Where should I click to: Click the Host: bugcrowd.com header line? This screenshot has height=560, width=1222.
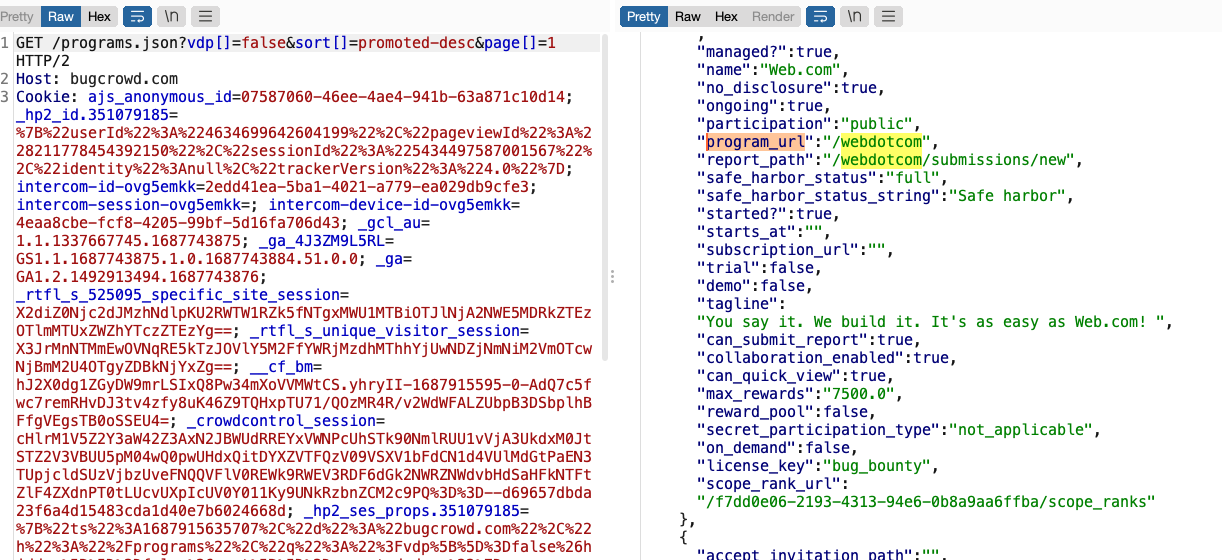pos(97,79)
